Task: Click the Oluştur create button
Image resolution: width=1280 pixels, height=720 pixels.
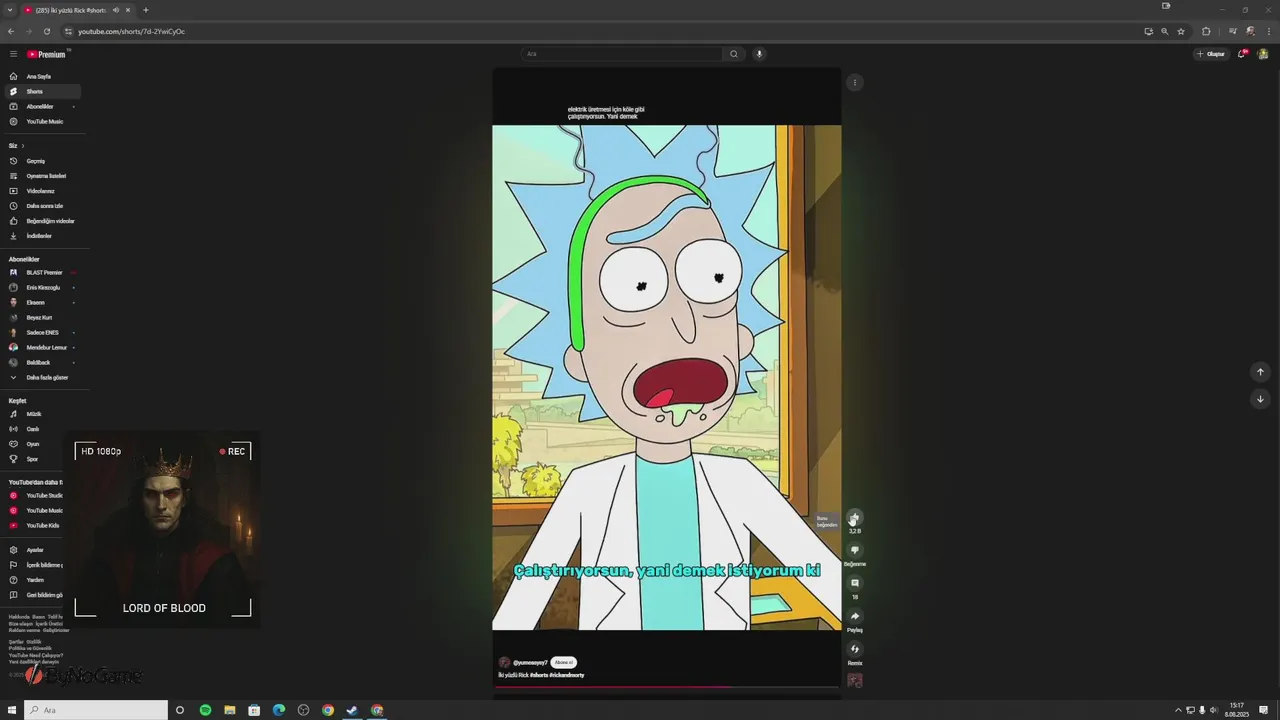Action: coord(1211,54)
